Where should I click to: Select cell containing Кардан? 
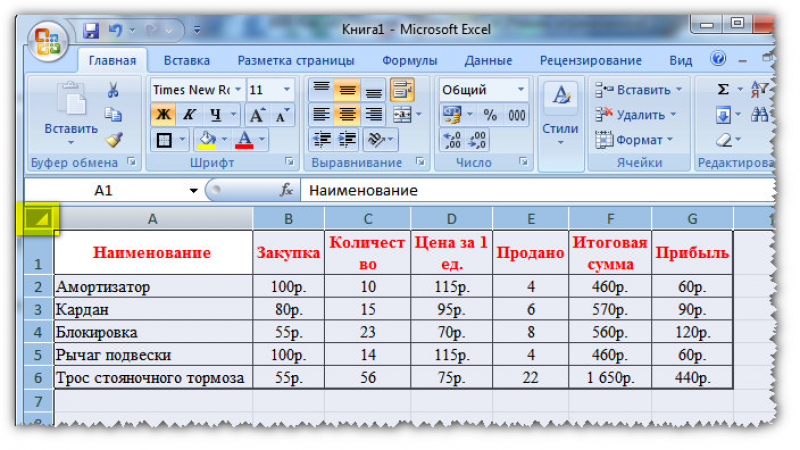[154, 310]
